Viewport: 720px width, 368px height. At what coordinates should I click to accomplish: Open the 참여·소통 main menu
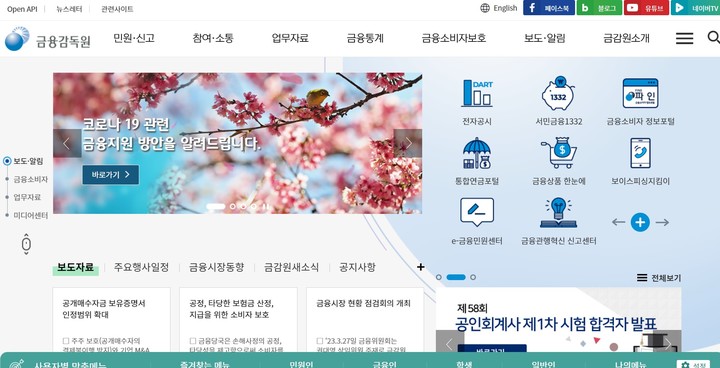point(213,39)
